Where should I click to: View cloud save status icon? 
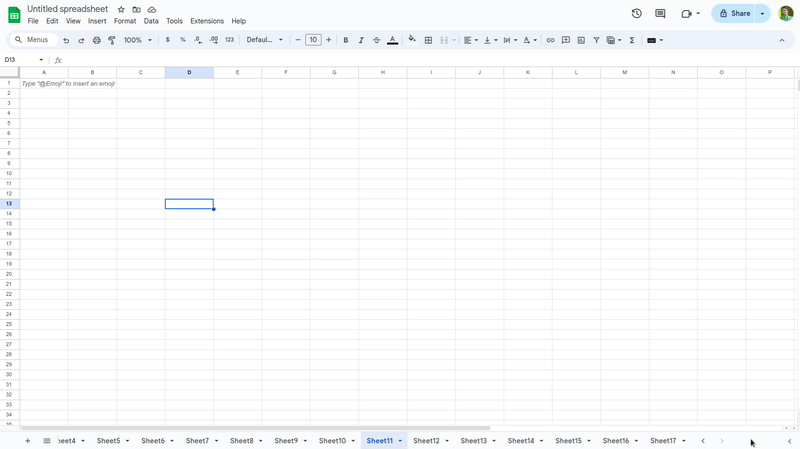pyautogui.click(x=152, y=10)
